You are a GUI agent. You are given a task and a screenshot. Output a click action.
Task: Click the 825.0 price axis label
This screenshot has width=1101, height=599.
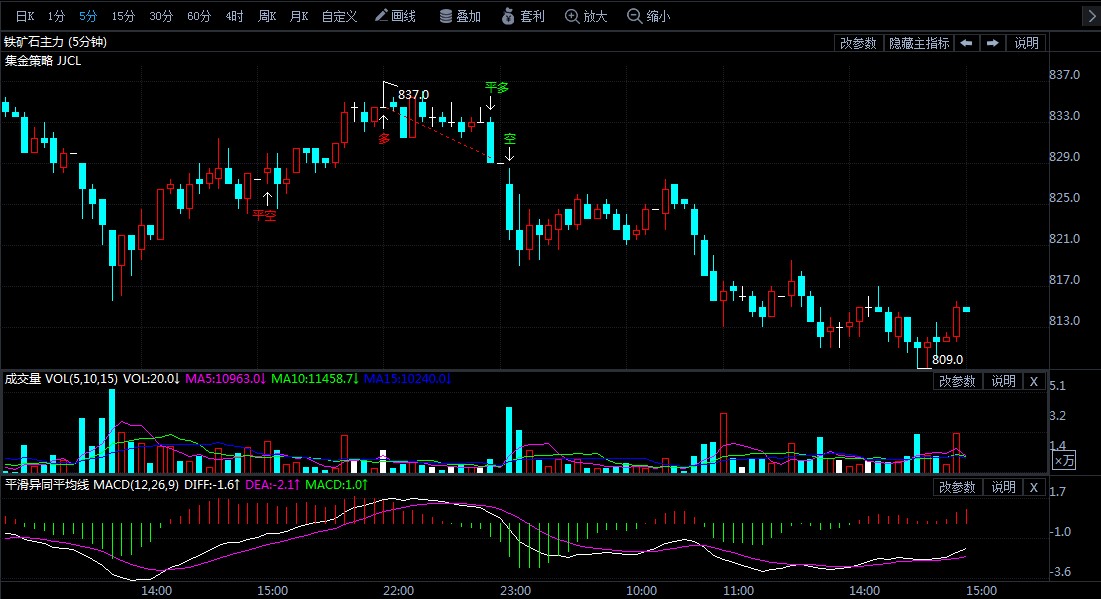click(1064, 197)
